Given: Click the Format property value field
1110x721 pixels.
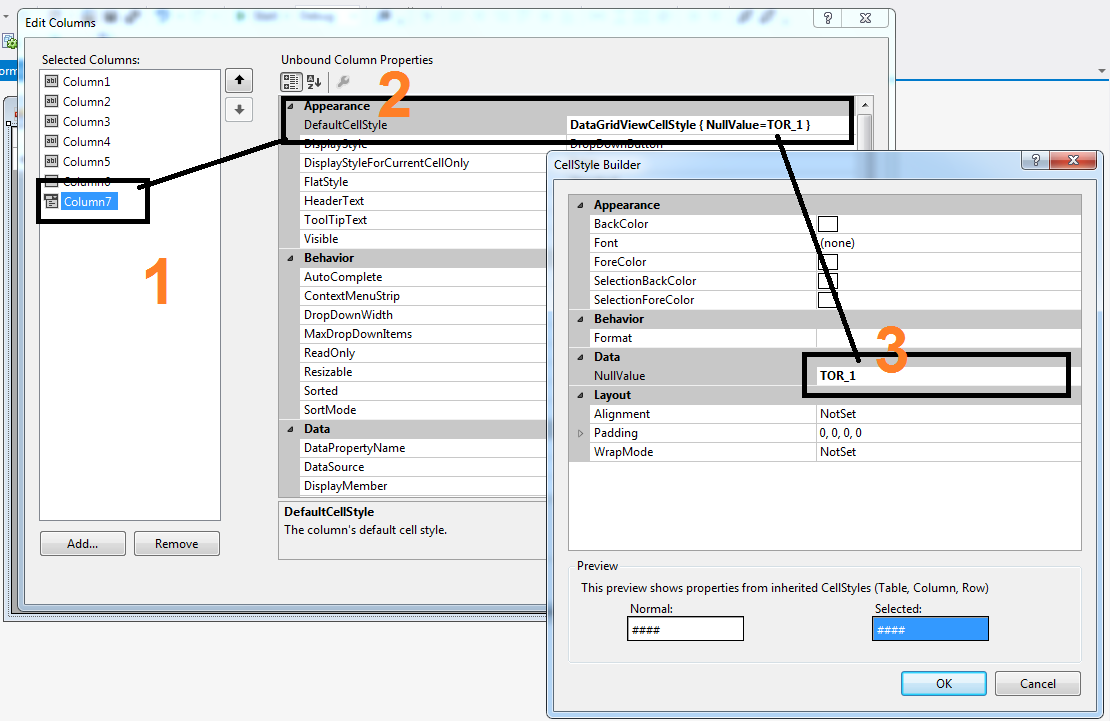Looking at the screenshot, I should (949, 338).
